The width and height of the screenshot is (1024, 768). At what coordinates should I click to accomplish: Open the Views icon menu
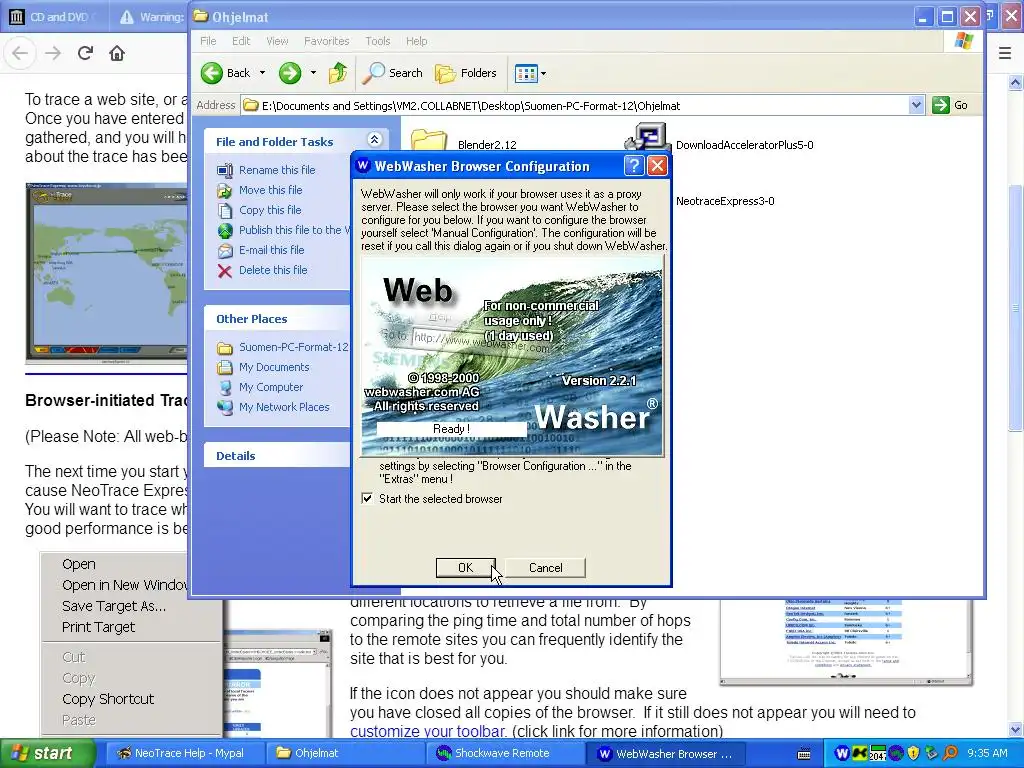click(x=530, y=73)
